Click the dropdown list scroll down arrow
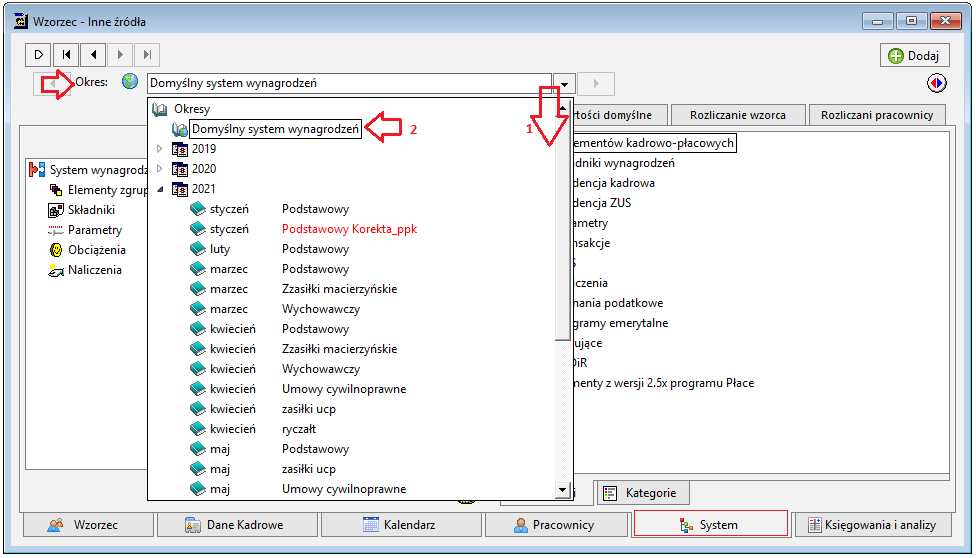Viewport: 976px width, 558px height. (563, 490)
